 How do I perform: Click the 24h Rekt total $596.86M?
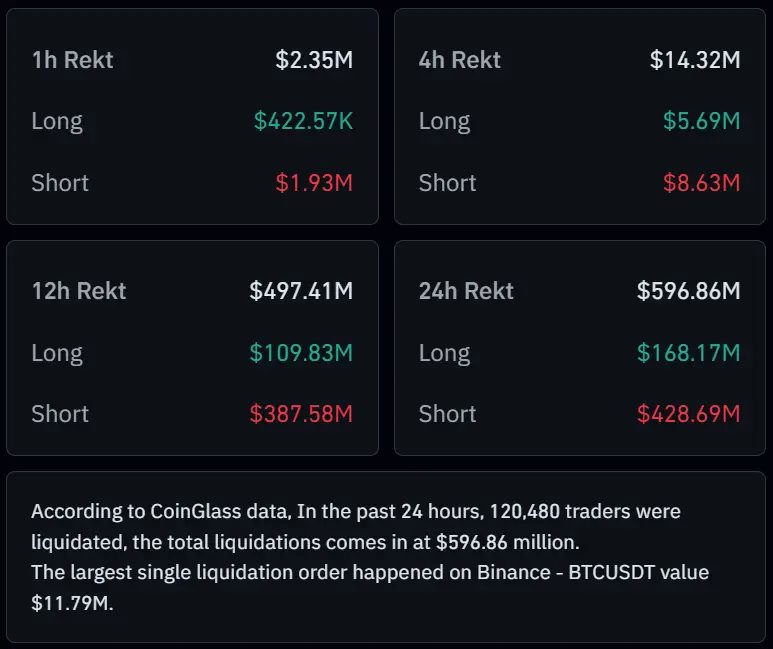coord(688,292)
